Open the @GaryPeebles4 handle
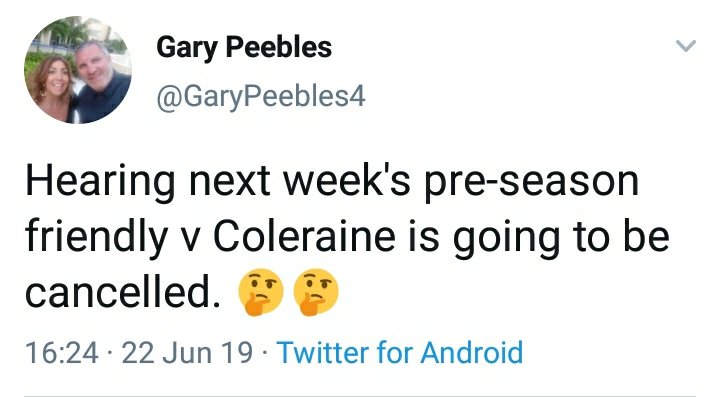 point(261,97)
